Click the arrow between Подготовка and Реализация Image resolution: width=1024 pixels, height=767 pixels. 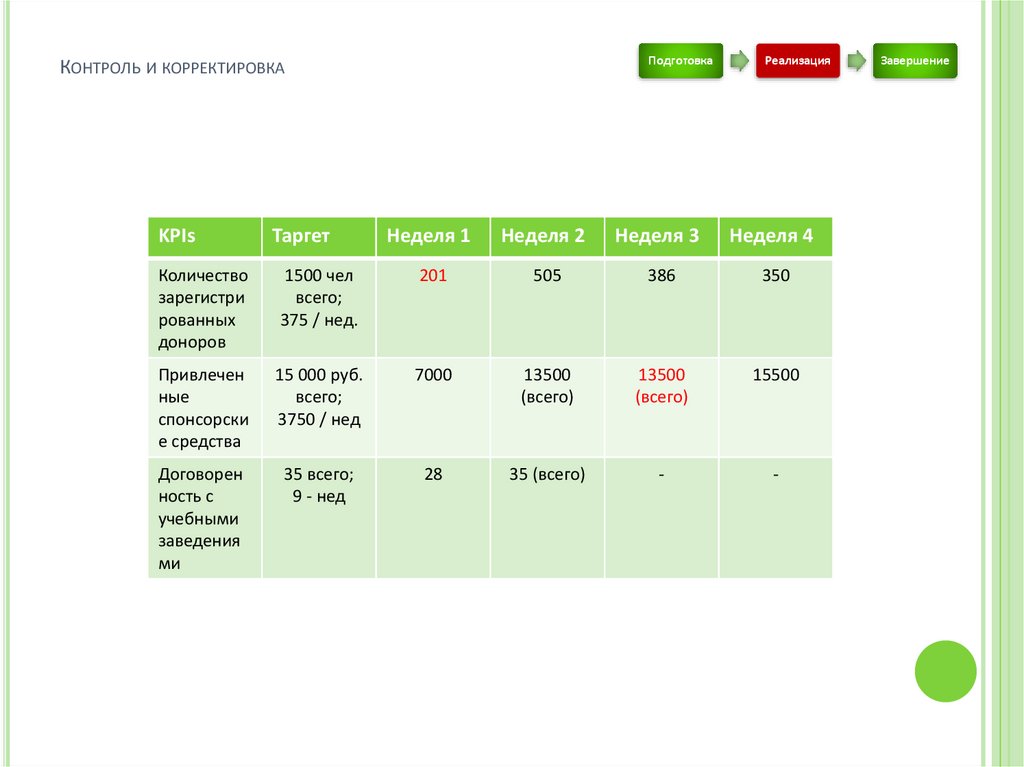[x=739, y=61]
